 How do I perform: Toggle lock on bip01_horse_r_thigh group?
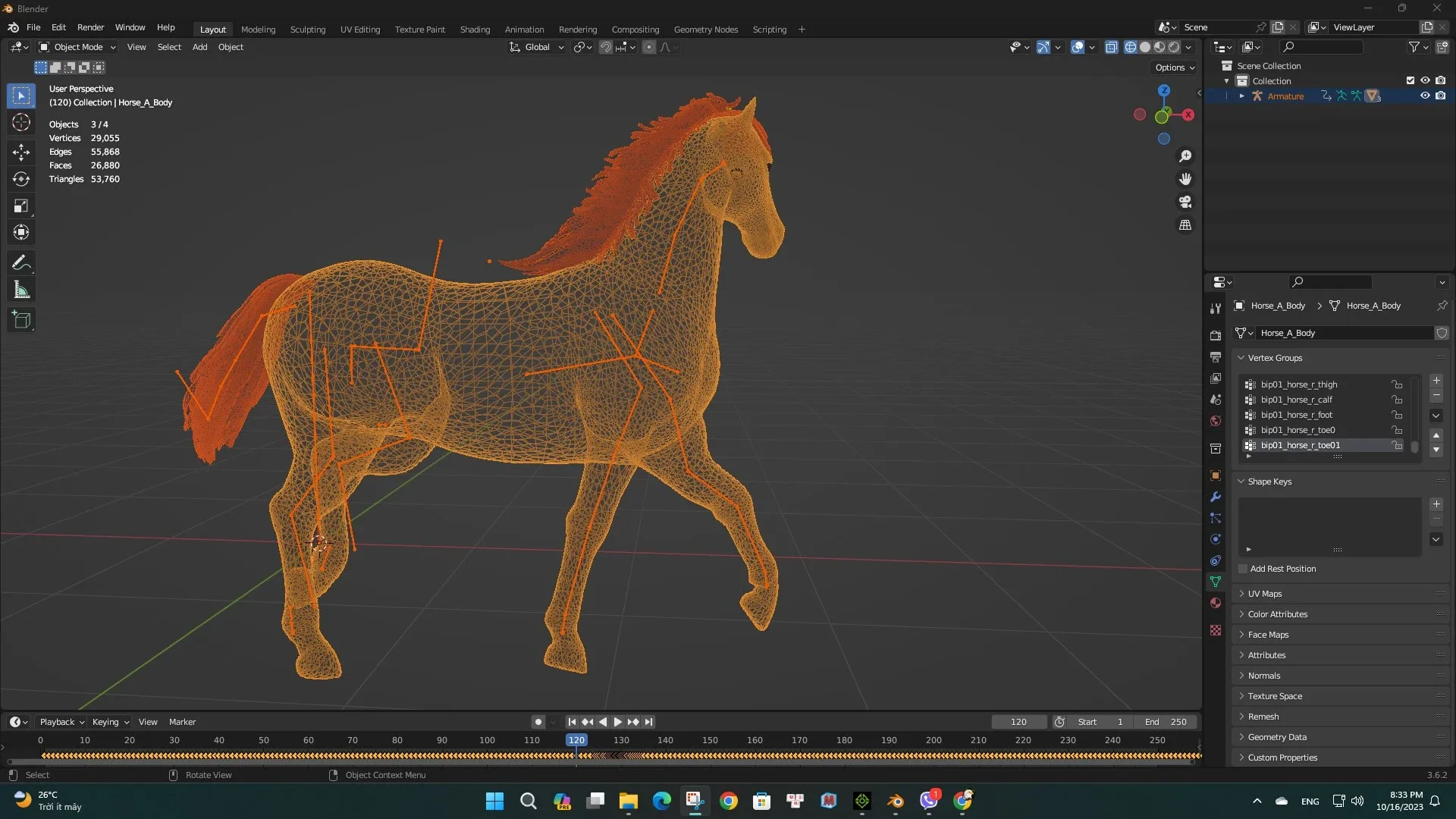pos(1397,384)
